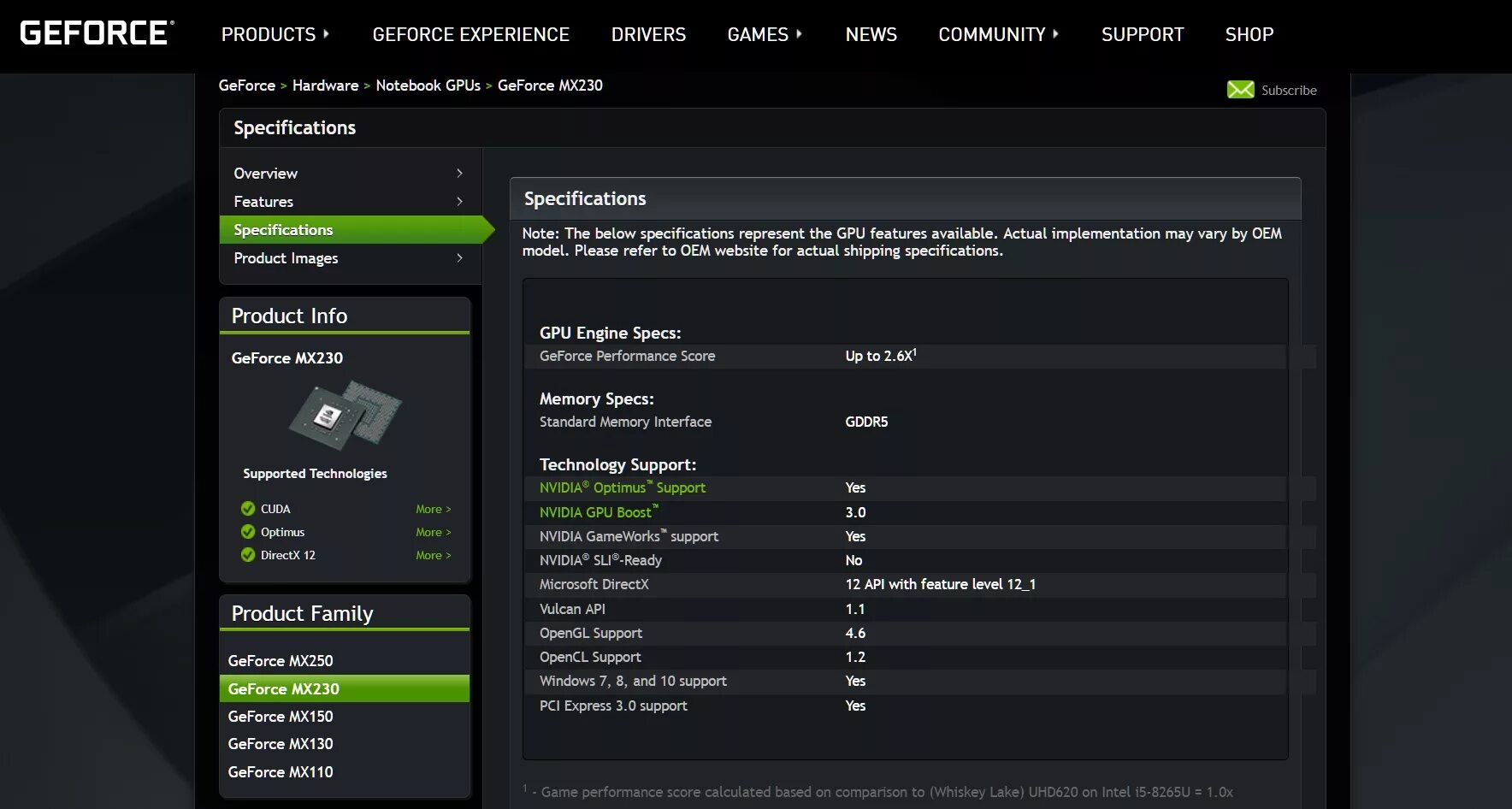Click the NVIDIA SLI-Ready label
The width and height of the screenshot is (1512, 809).
coord(600,560)
